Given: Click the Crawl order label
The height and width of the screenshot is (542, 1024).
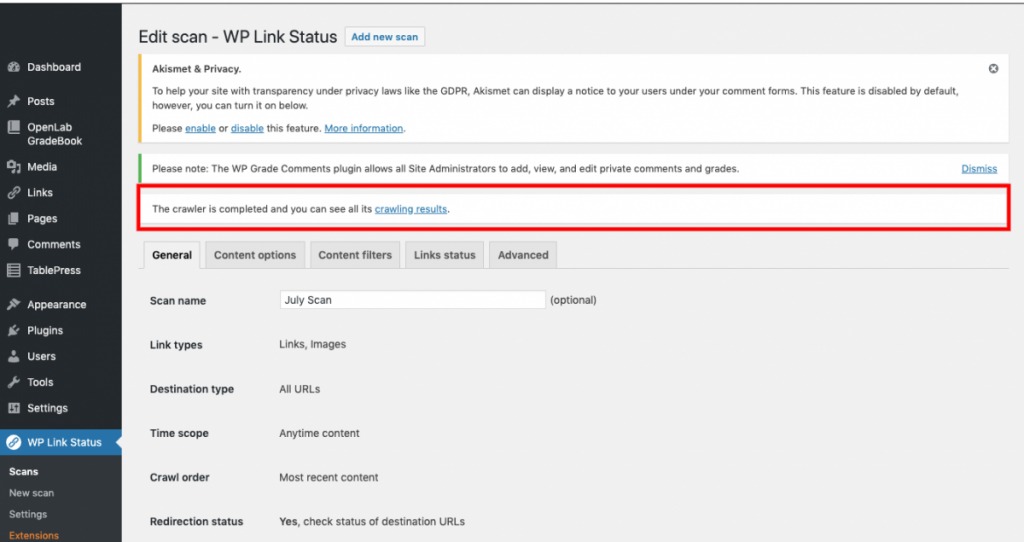Looking at the screenshot, I should coord(179,477).
